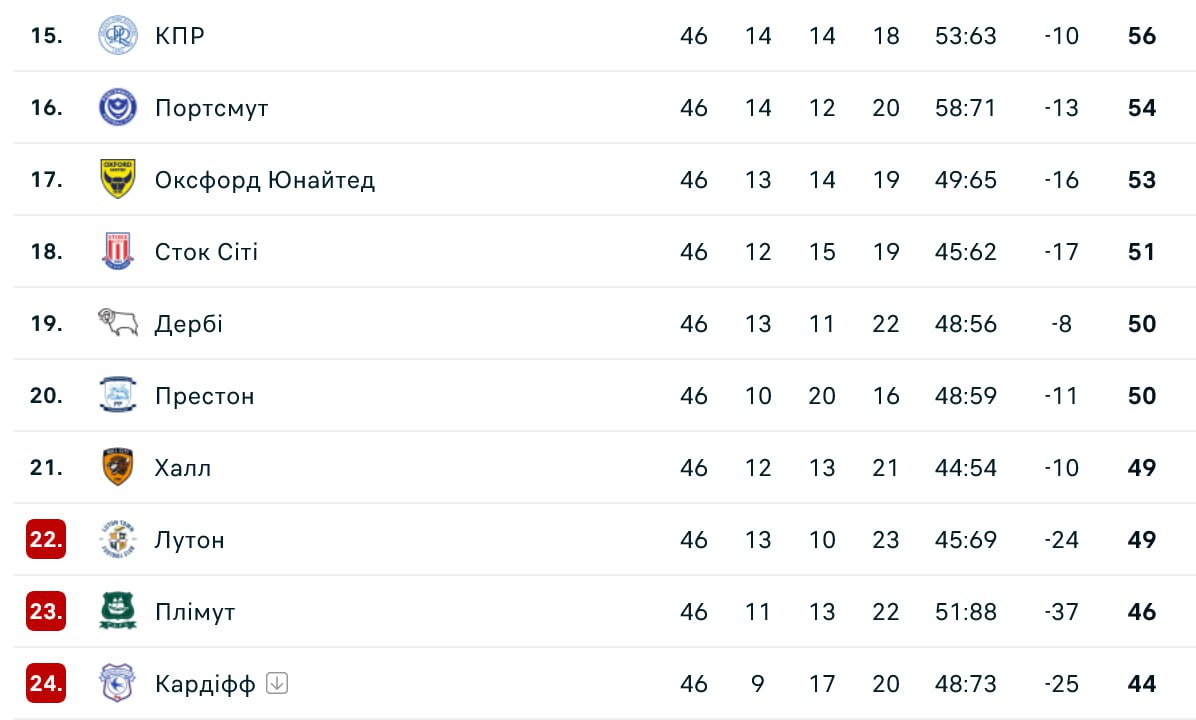Click Дербі's goal record 48:56

965,324
